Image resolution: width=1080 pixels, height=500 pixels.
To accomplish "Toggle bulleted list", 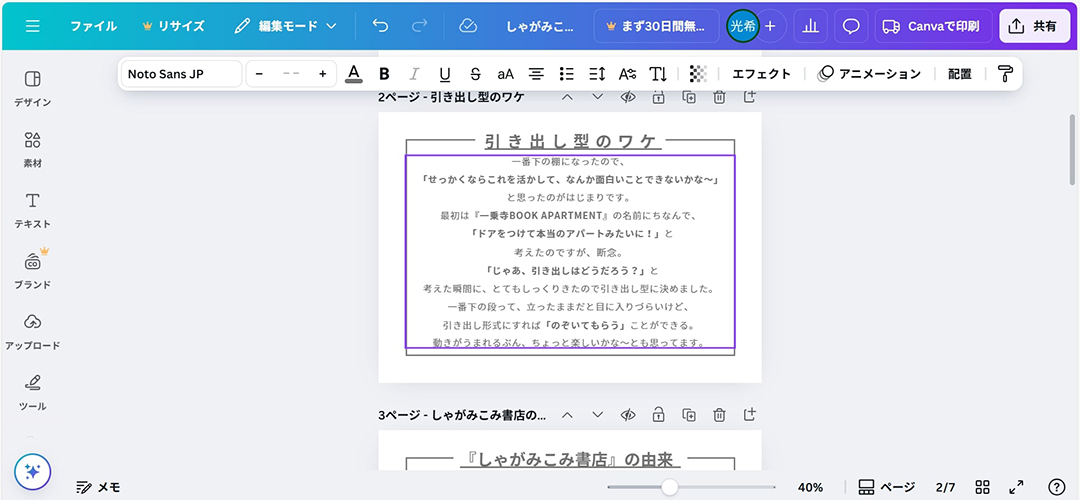I will (x=567, y=74).
